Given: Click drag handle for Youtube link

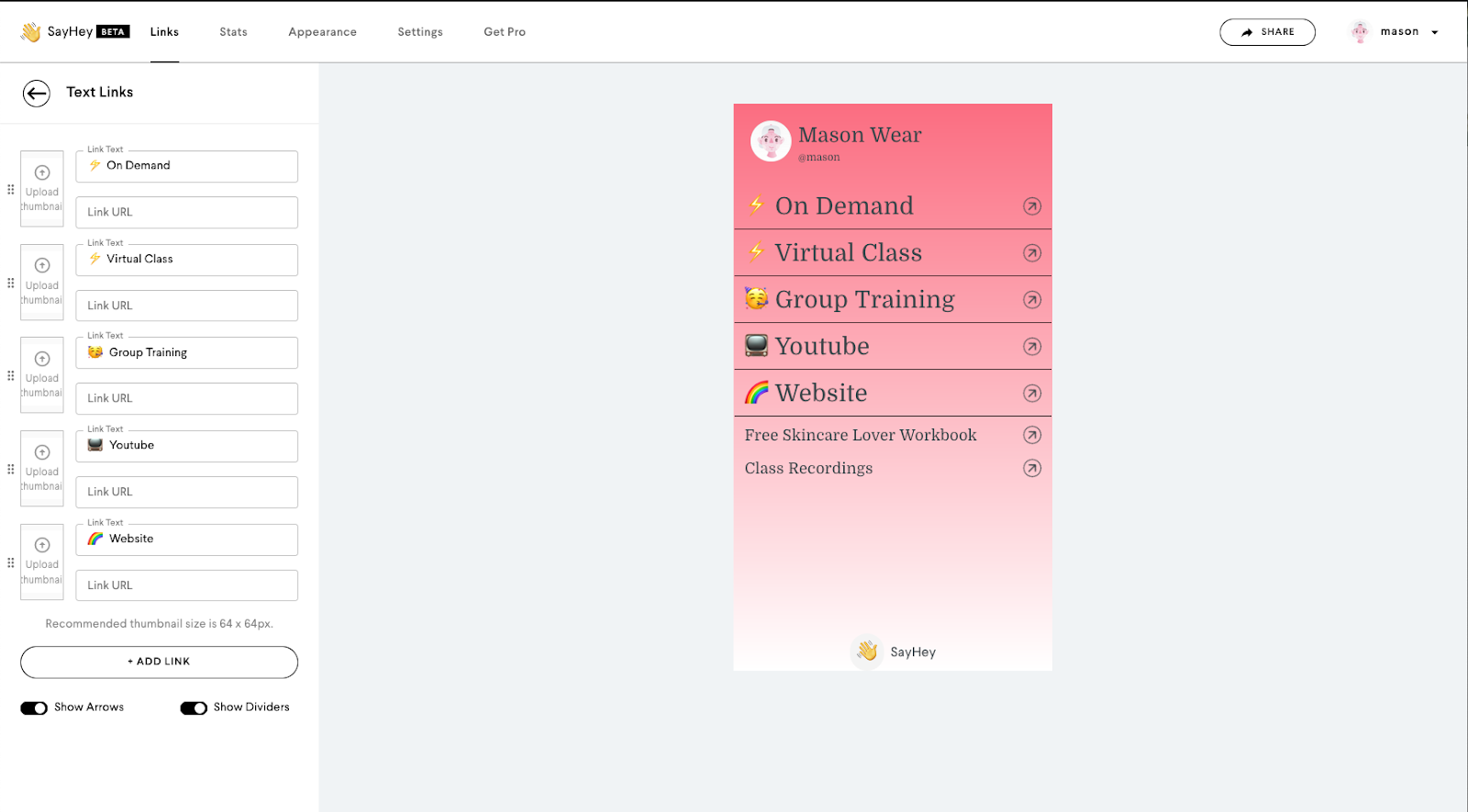Looking at the screenshot, I should click(x=11, y=470).
